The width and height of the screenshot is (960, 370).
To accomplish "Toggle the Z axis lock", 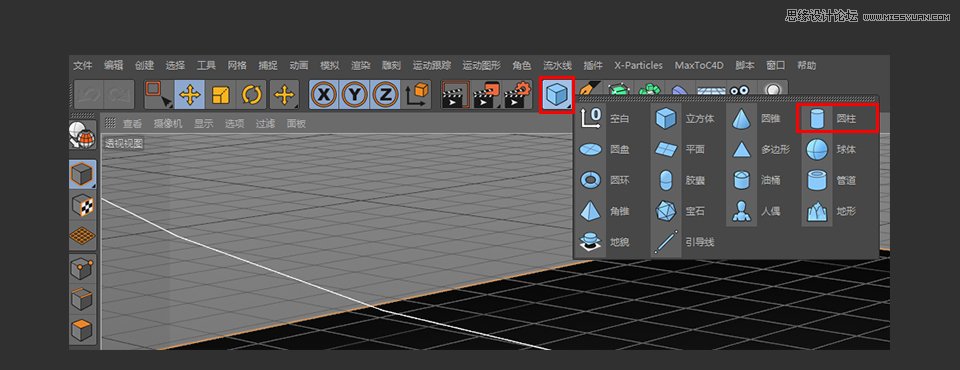I will tap(385, 95).
